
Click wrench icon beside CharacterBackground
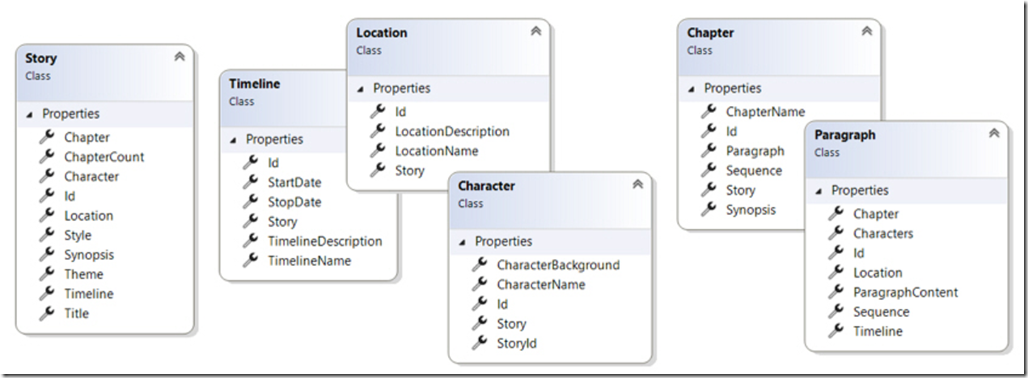[x=480, y=264]
